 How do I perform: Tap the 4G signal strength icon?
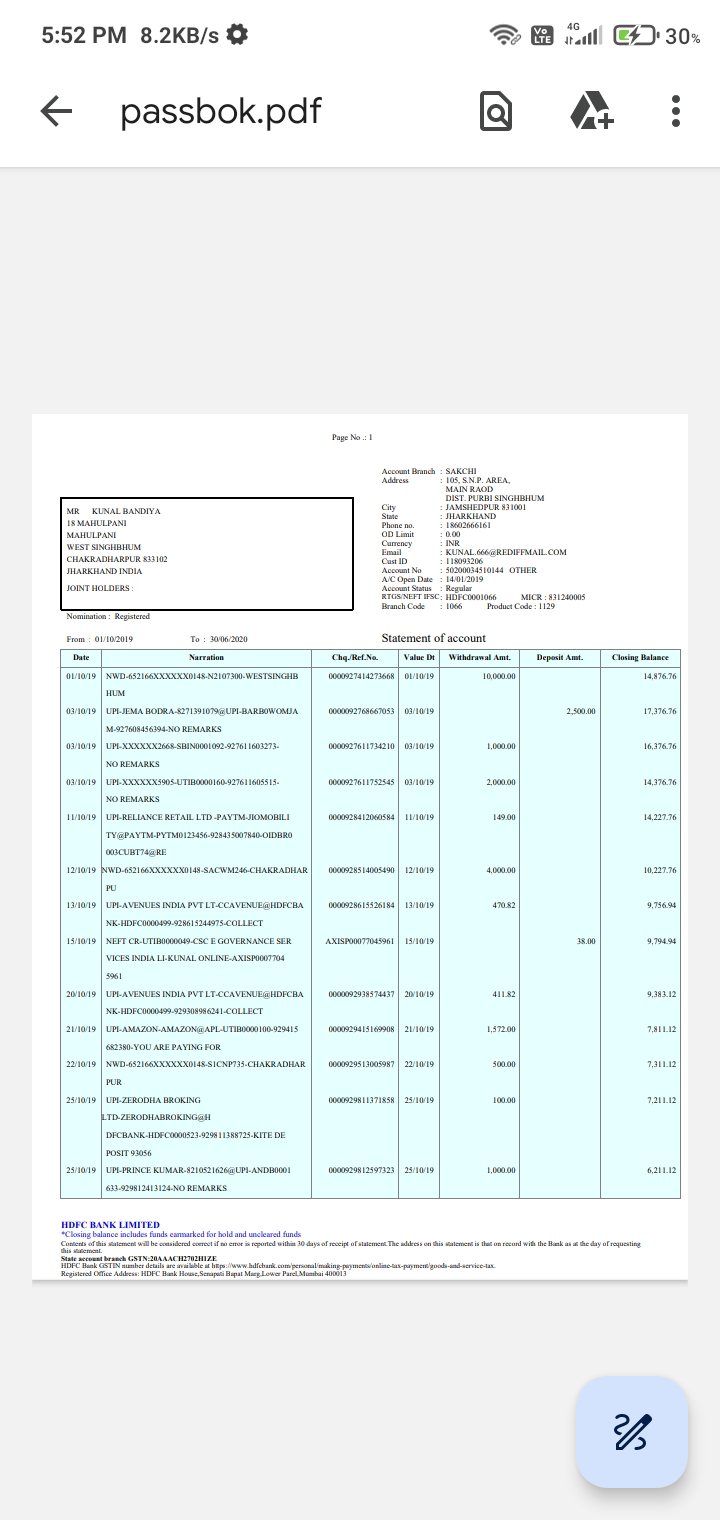(584, 34)
